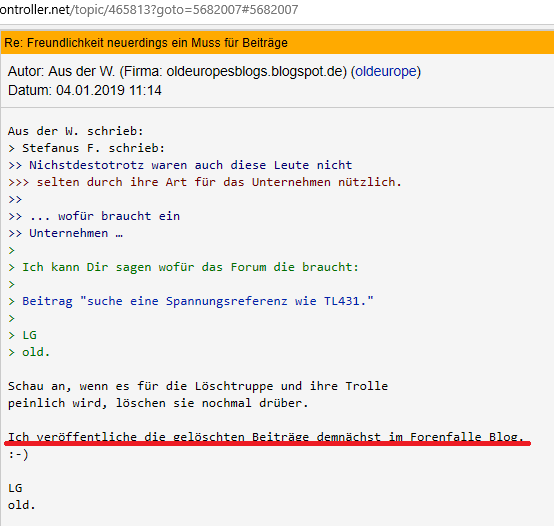The height and width of the screenshot is (526, 554).
Task: Click the Datum 04.01.2019 11:14 line
Action: tap(84, 90)
